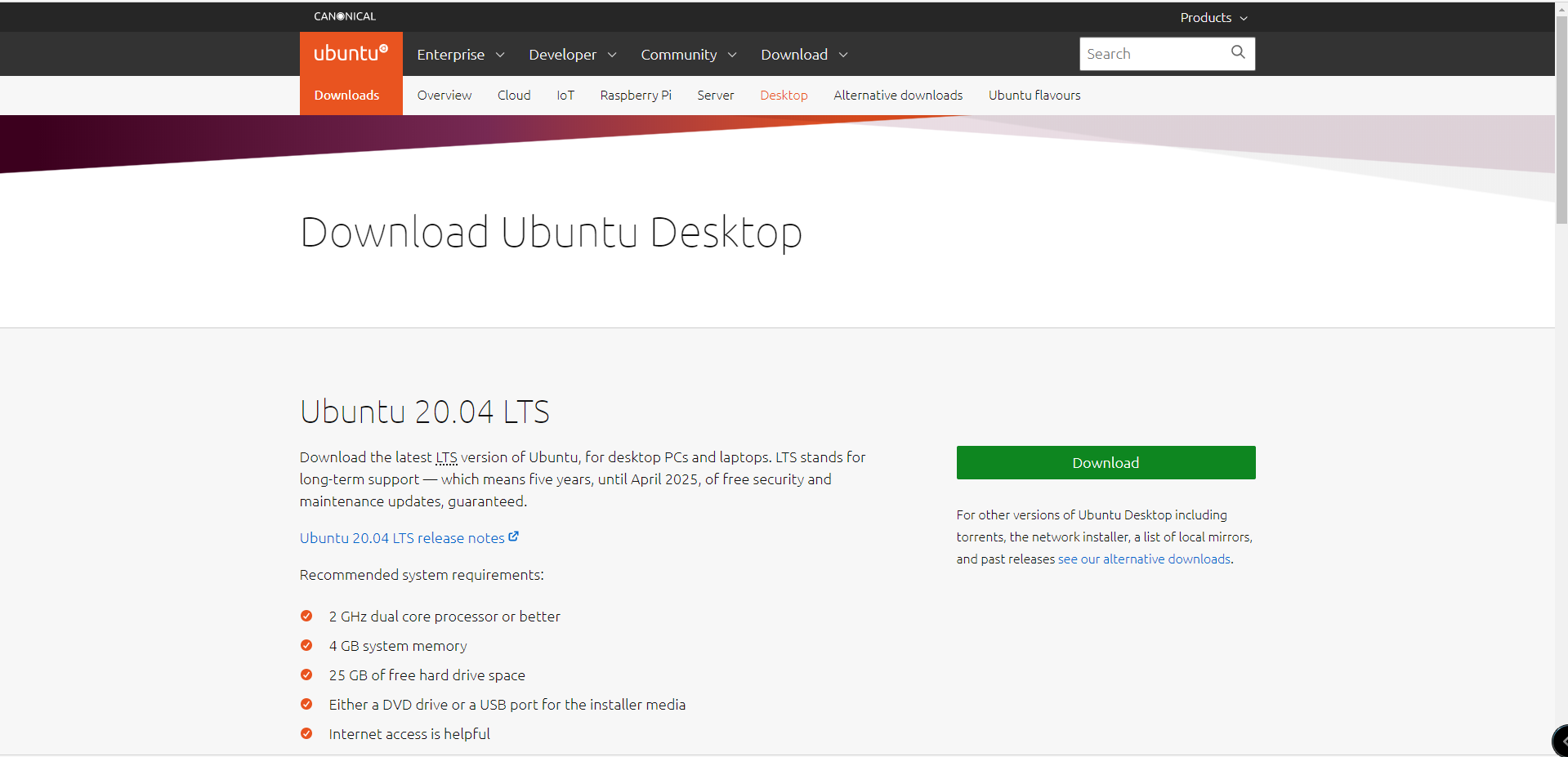The width and height of the screenshot is (1568, 757).
Task: Follow 'see our alternative downloads' link
Action: point(1144,559)
